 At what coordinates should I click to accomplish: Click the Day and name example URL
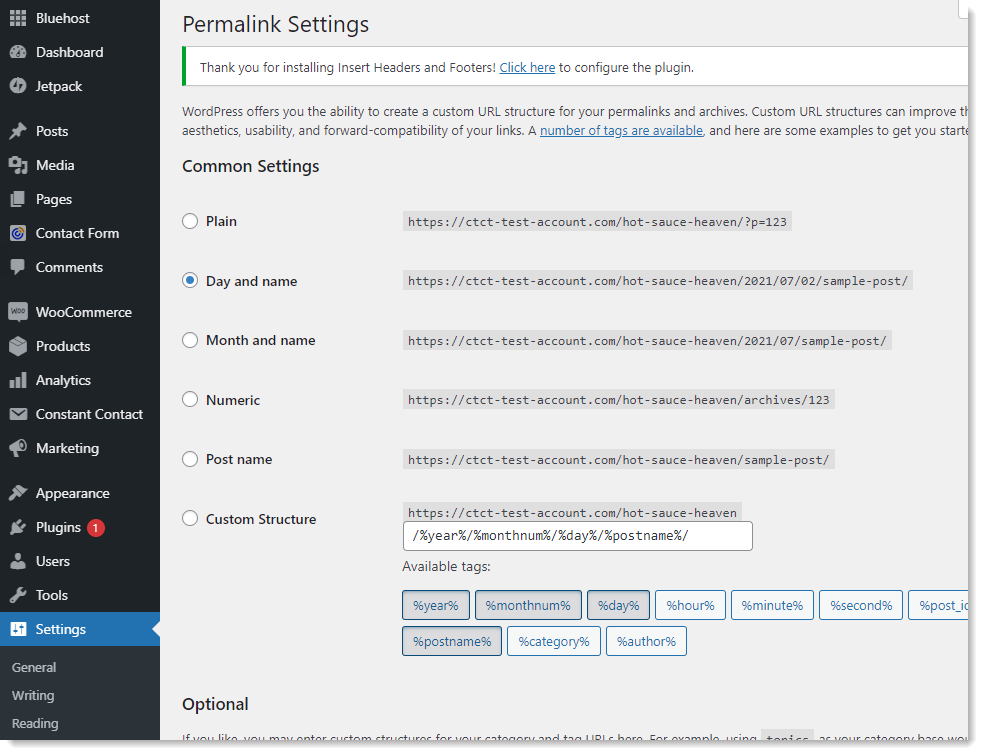tap(658, 281)
